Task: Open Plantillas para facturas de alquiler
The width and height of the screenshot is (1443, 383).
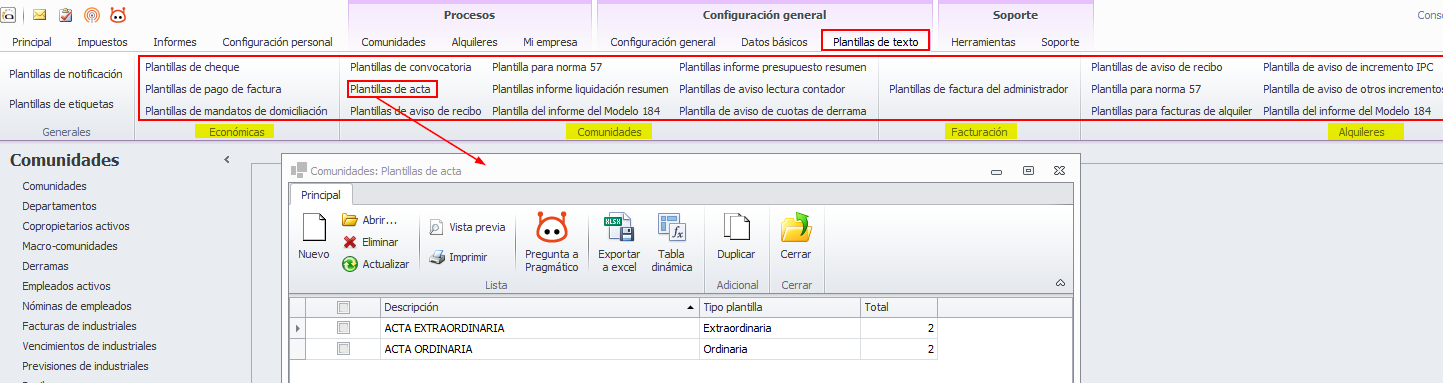Action: pyautogui.click(x=1171, y=111)
